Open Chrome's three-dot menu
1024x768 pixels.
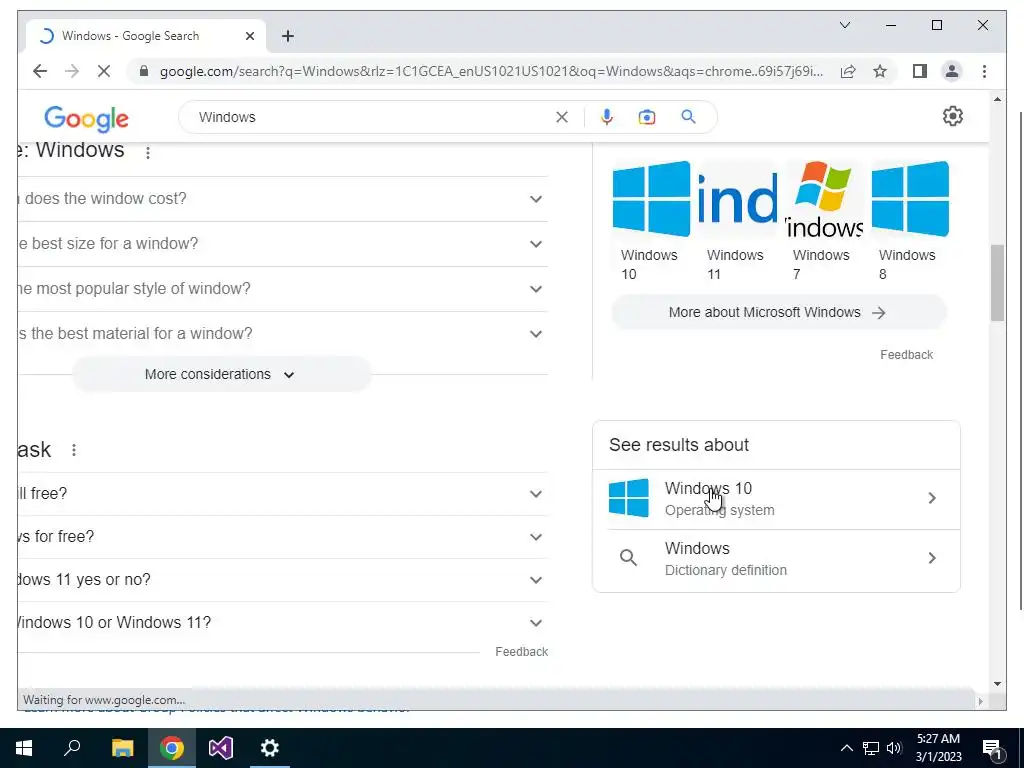[x=984, y=71]
